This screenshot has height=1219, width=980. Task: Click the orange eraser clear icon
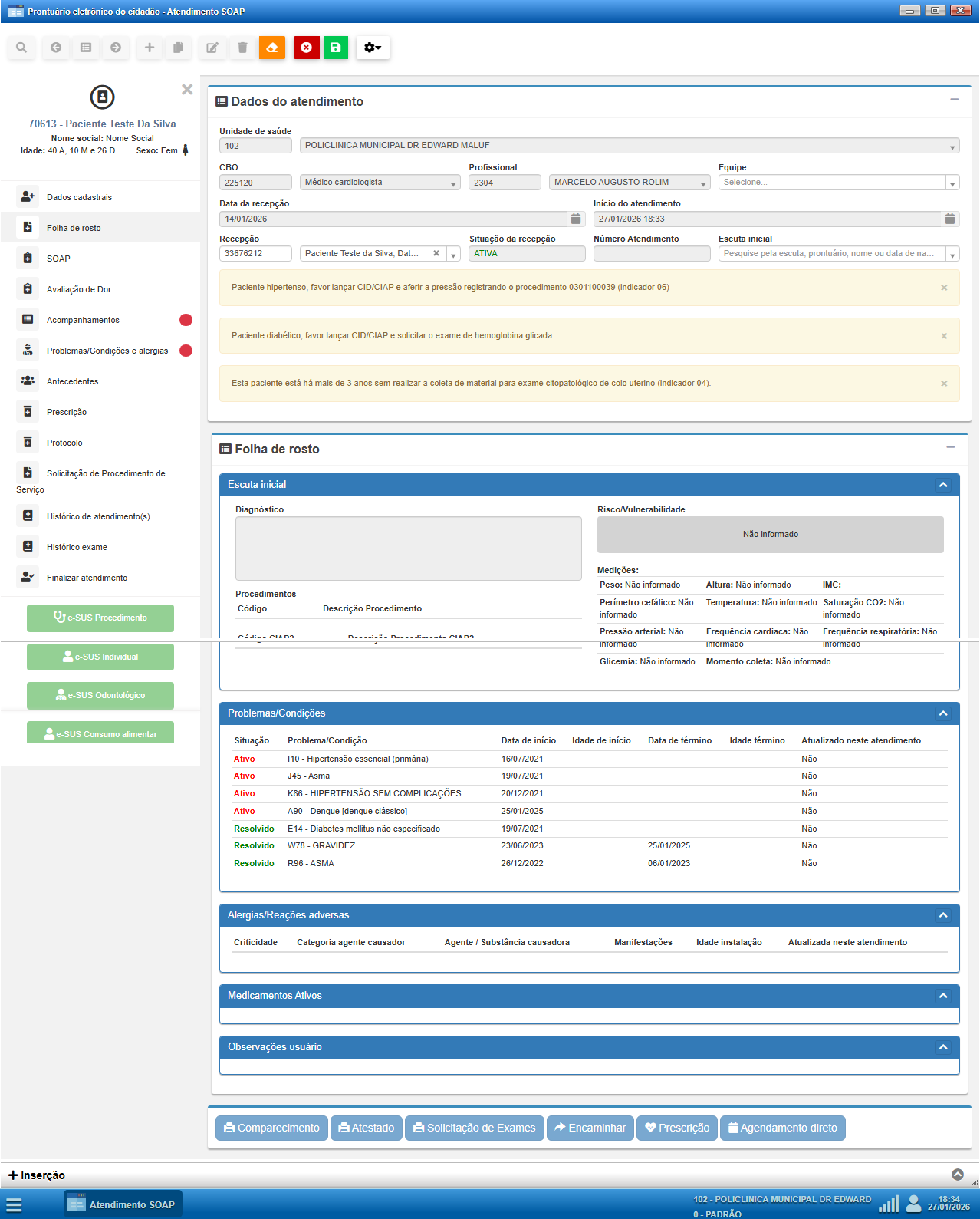(271, 48)
